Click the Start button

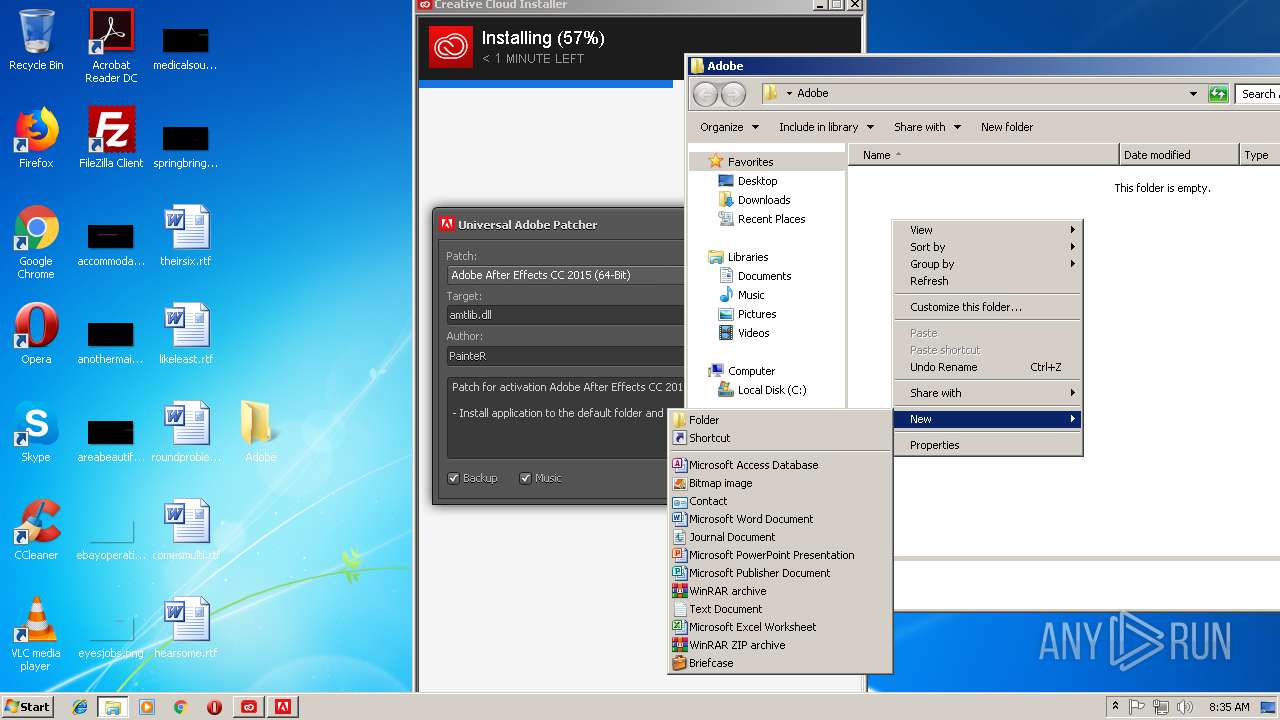pyautogui.click(x=28, y=707)
